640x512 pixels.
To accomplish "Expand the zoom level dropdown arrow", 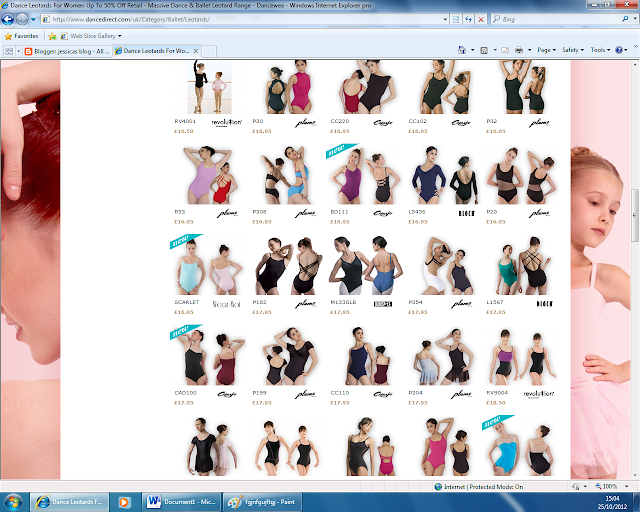I will (627, 487).
